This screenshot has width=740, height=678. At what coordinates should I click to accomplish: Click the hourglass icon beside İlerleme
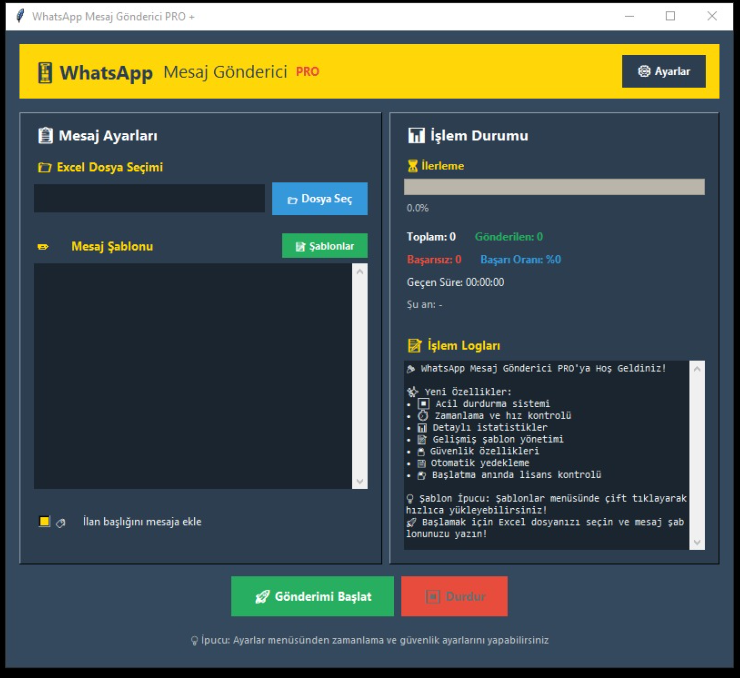(412, 166)
